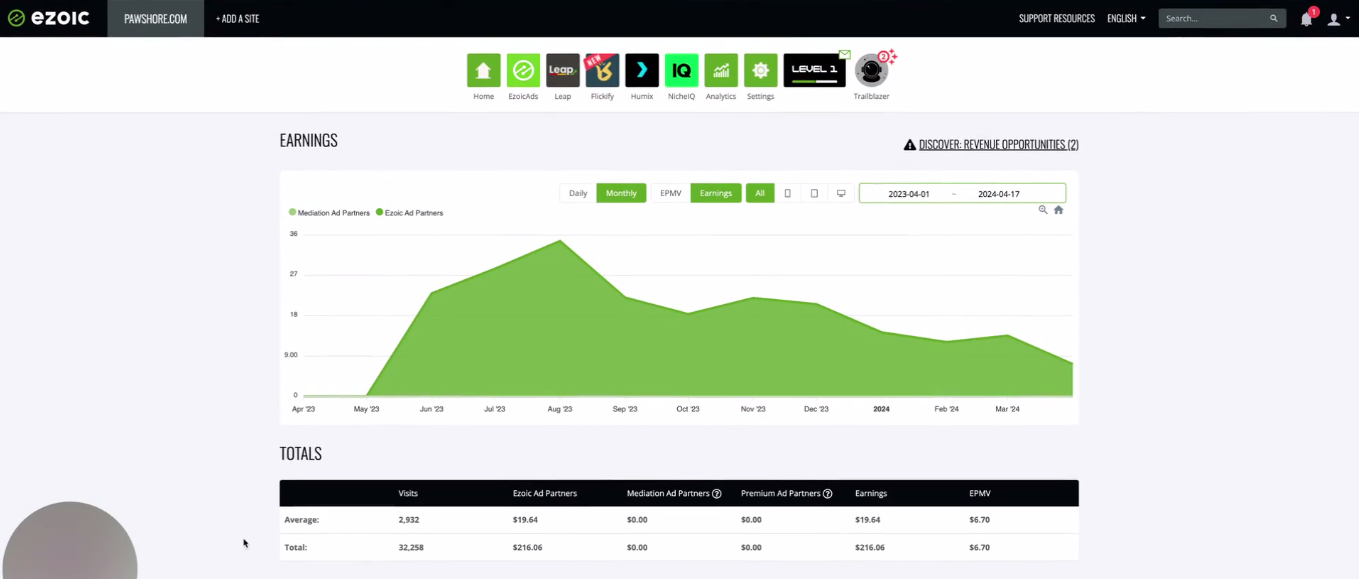The height and width of the screenshot is (579, 1359).
Task: Open the Flickify icon
Action: [602, 70]
